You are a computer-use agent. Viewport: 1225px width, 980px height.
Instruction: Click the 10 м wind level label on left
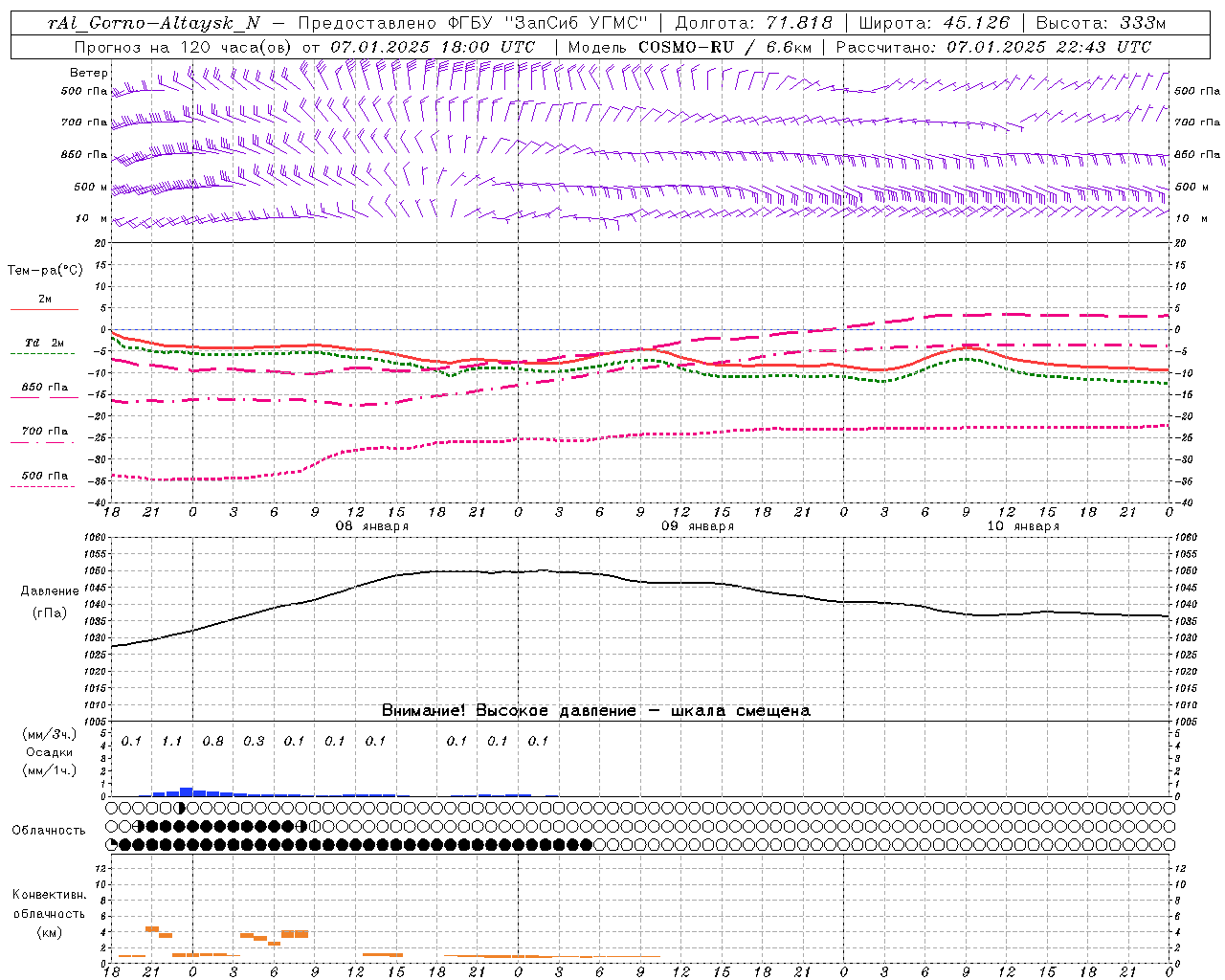[91, 218]
